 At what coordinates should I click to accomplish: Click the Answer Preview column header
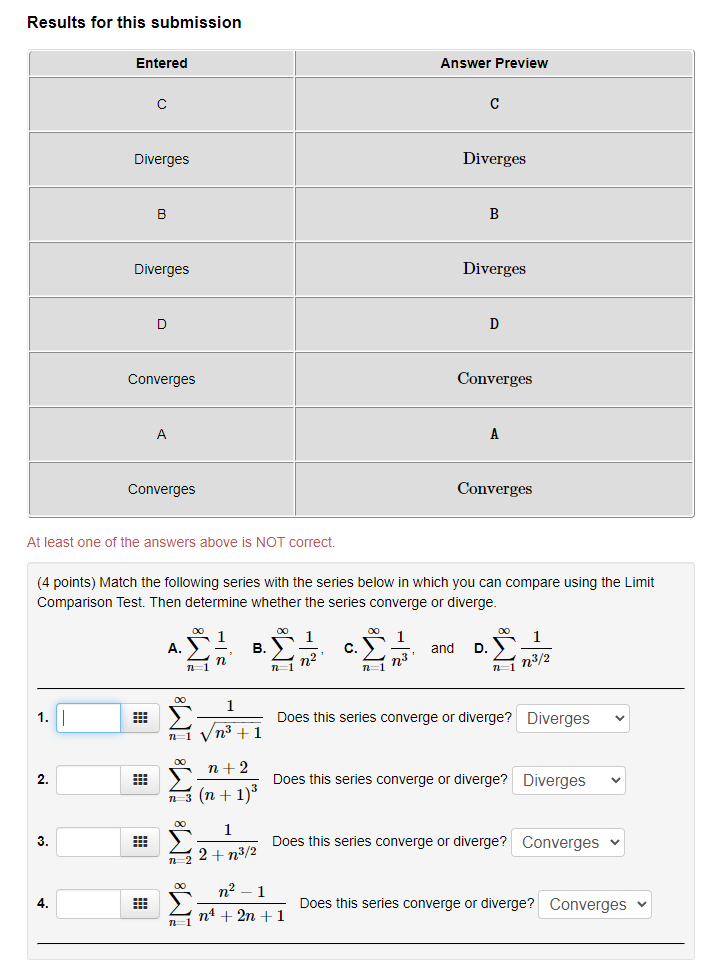click(494, 63)
